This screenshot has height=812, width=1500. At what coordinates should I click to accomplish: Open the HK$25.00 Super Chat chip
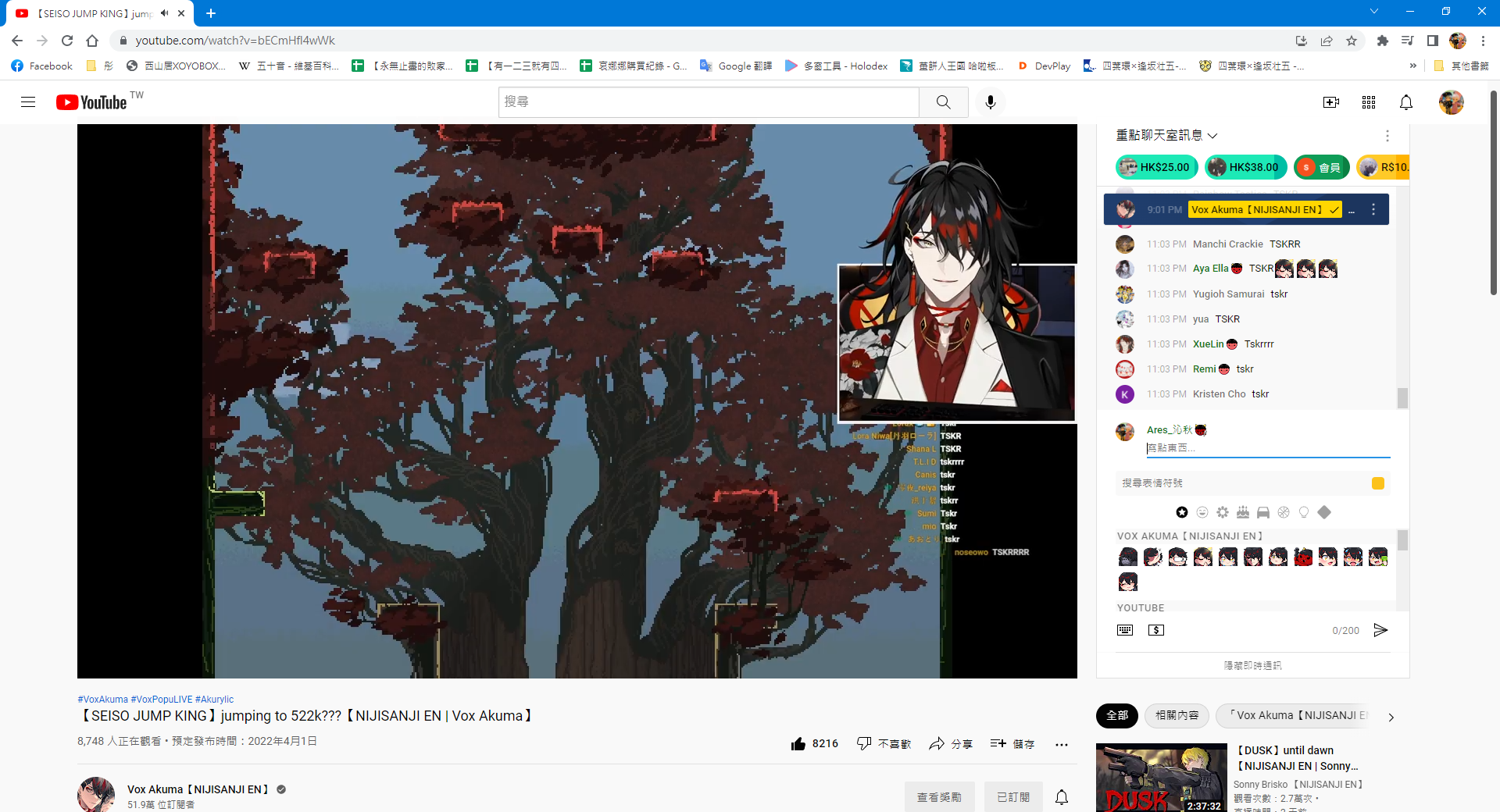coord(1156,167)
